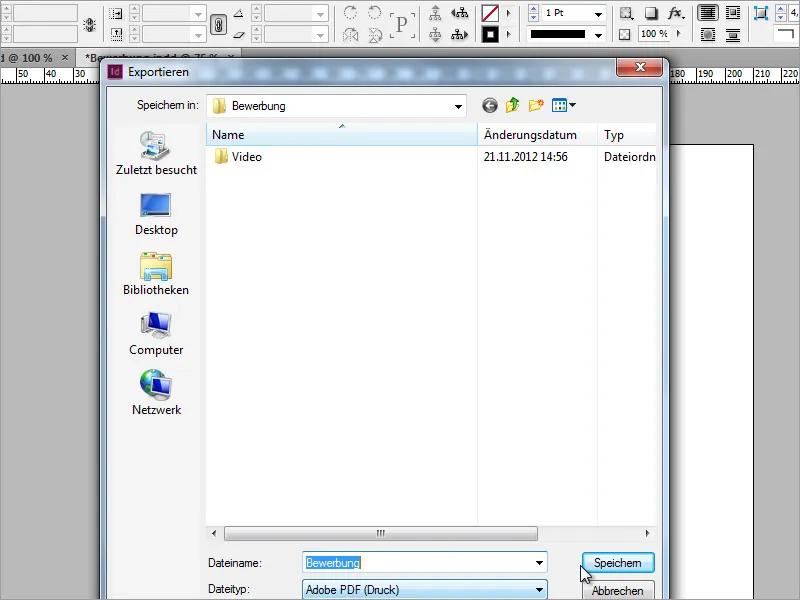This screenshot has height=600, width=800.
Task: Select previous object icon
Action: point(460,13)
